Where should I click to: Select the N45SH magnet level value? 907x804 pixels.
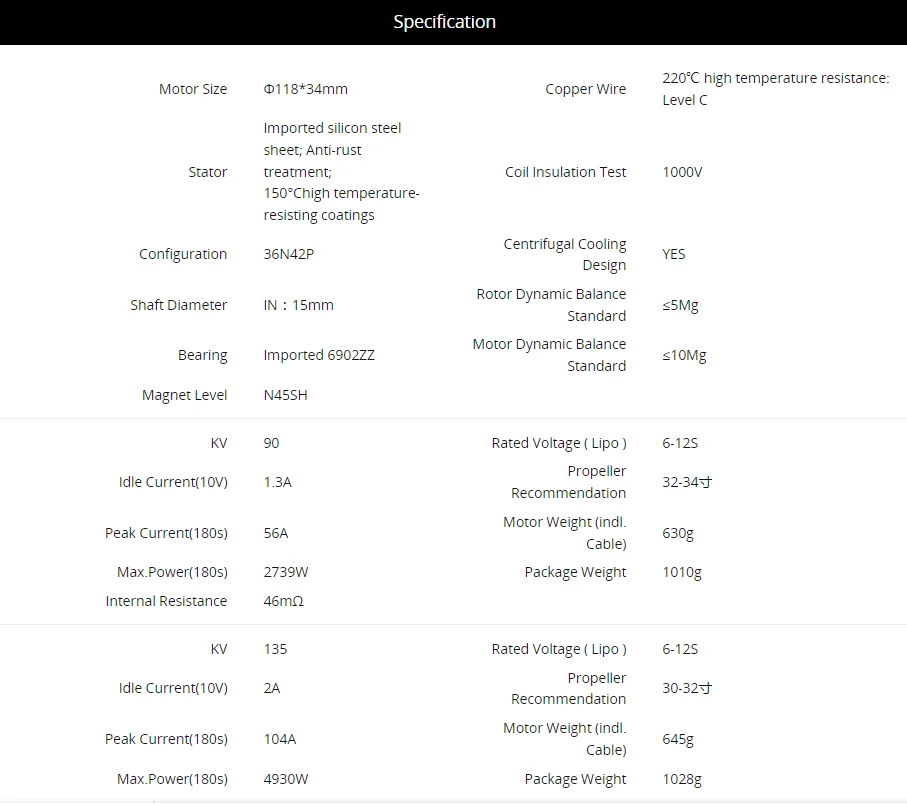286,395
